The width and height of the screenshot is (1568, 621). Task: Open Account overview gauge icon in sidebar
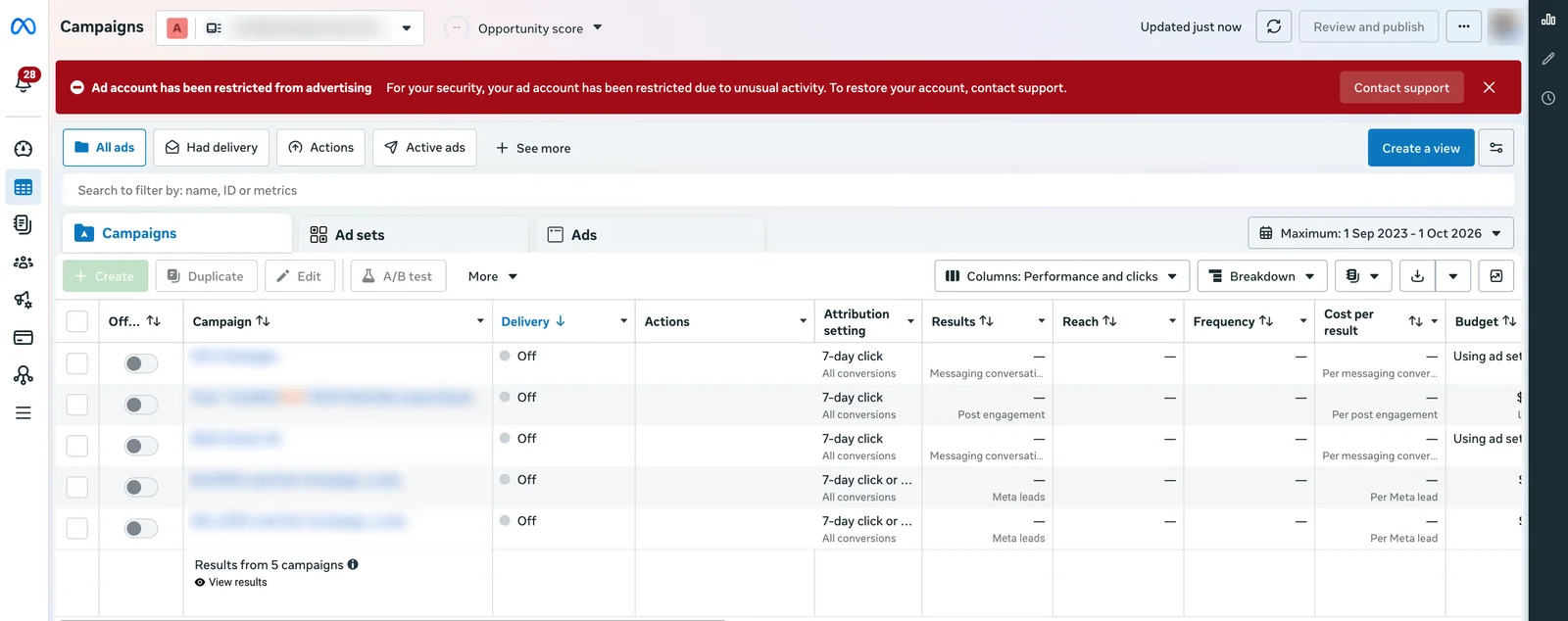24,149
